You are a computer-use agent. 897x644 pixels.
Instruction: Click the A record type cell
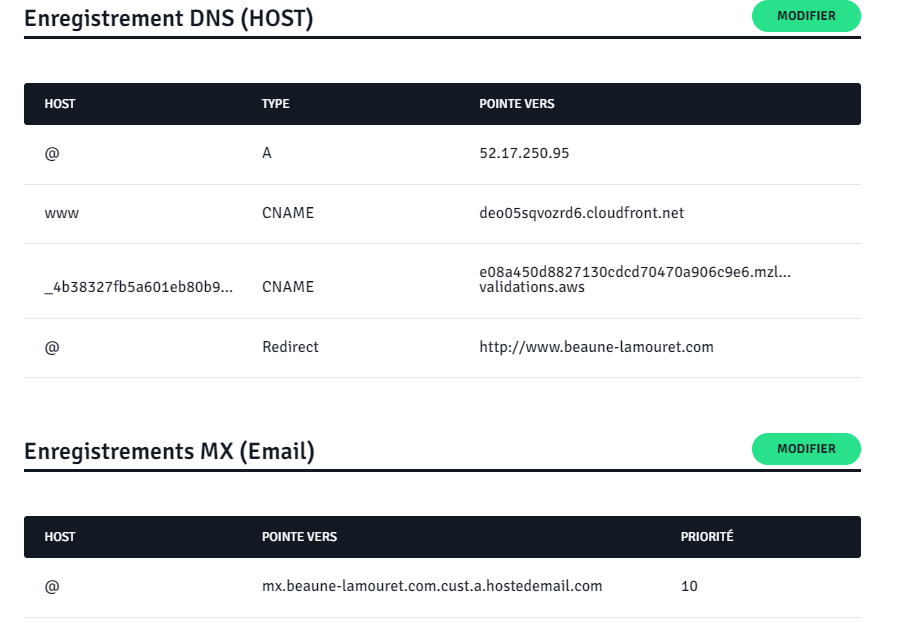coord(267,154)
